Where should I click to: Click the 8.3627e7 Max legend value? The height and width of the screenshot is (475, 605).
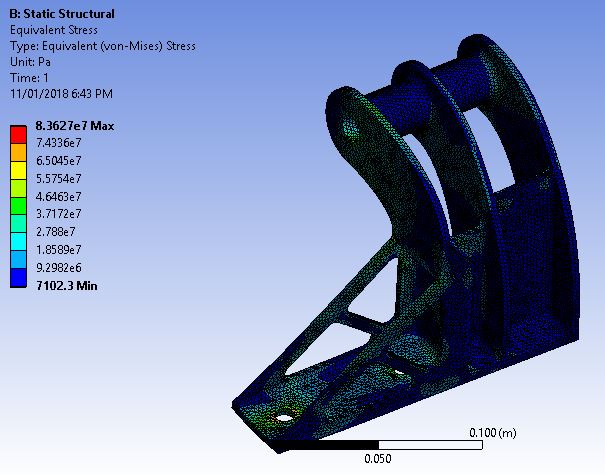(x=75, y=125)
